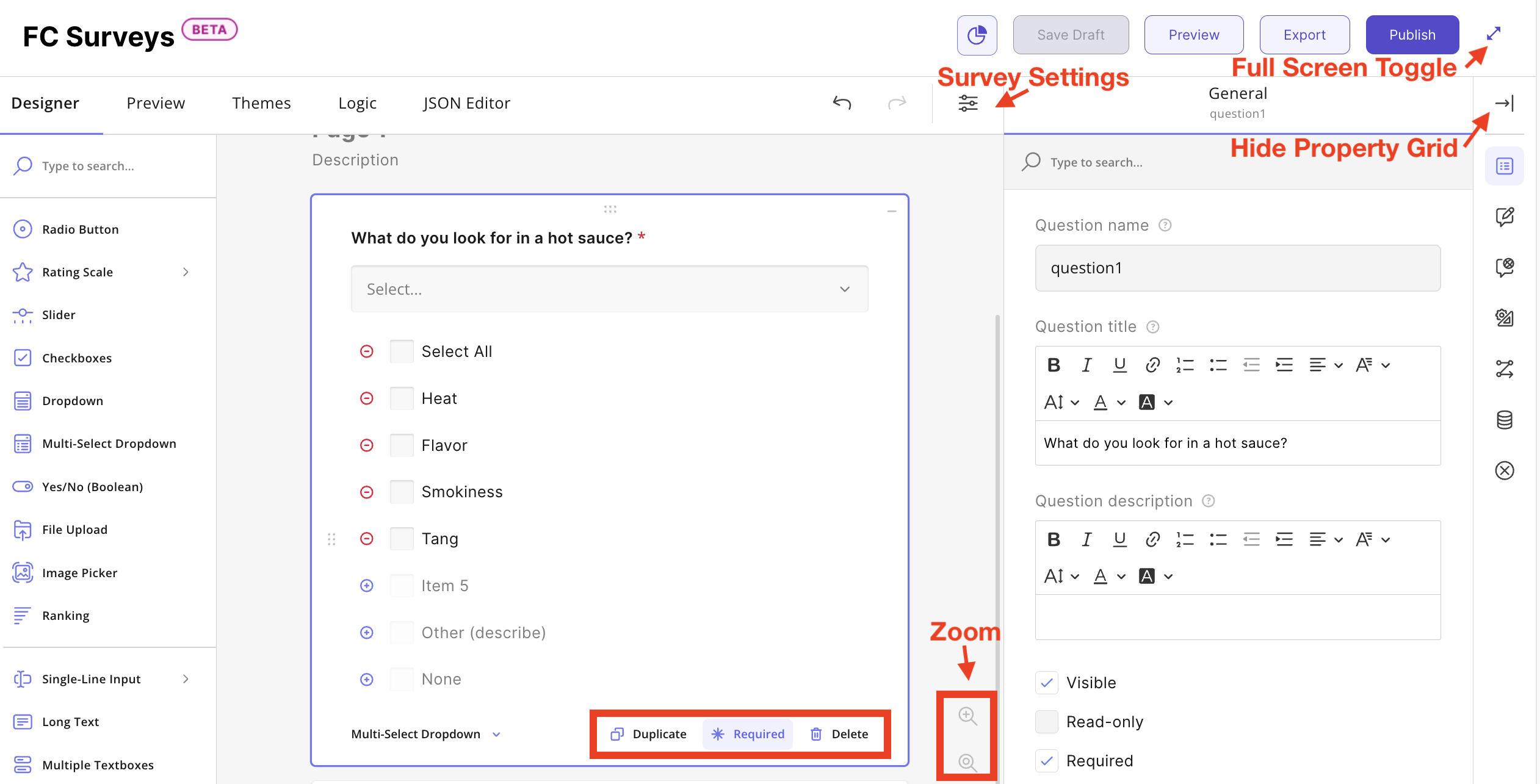The width and height of the screenshot is (1540, 784).
Task: Open the edit-note icon in right sidebar
Action: tap(1505, 217)
